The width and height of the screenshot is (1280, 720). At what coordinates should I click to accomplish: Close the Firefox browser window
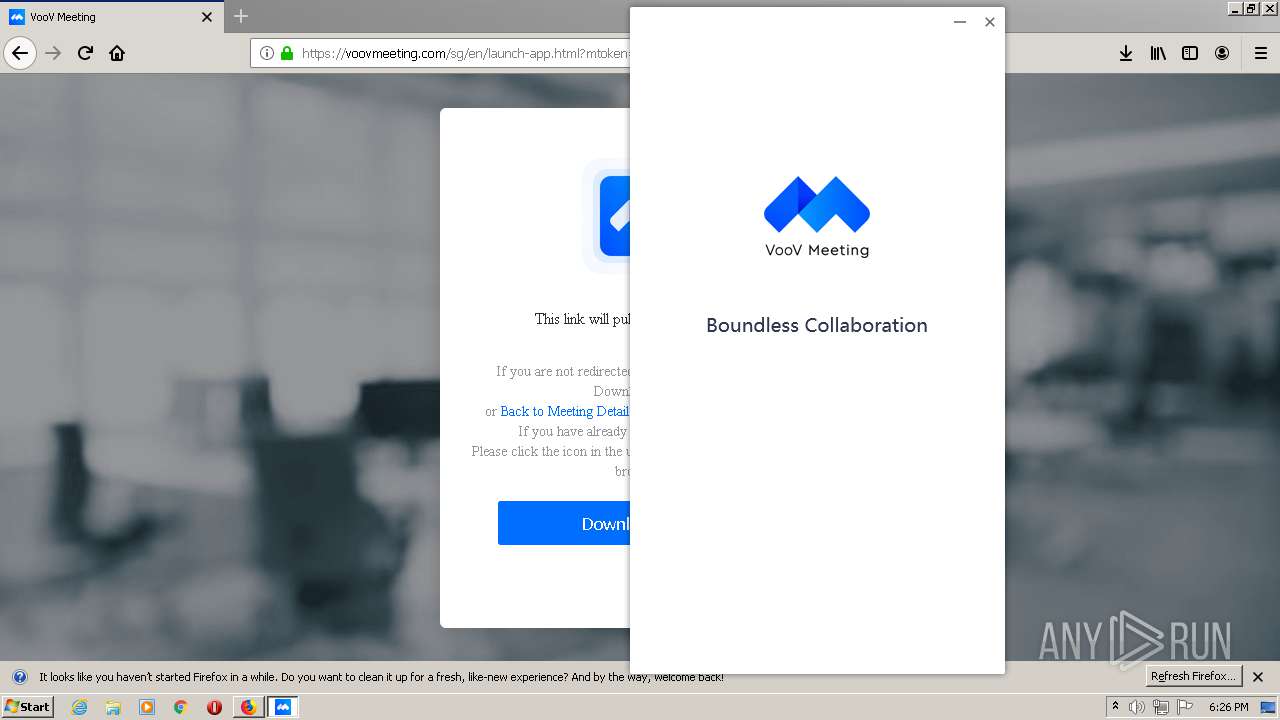[1268, 8]
